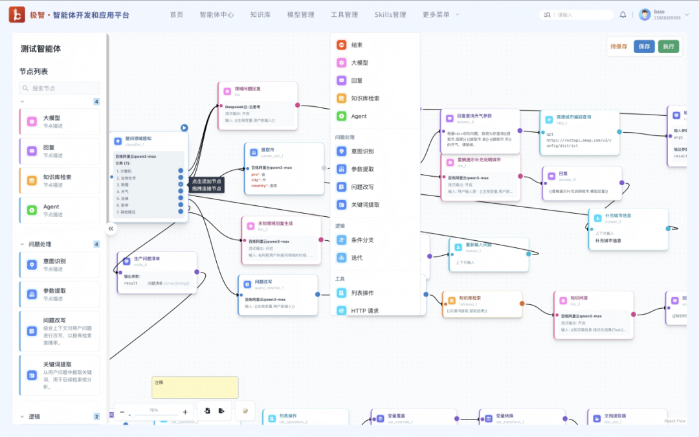699x437 pixels.
Task: Switch to the 模型管理 nav tab
Action: (x=301, y=15)
